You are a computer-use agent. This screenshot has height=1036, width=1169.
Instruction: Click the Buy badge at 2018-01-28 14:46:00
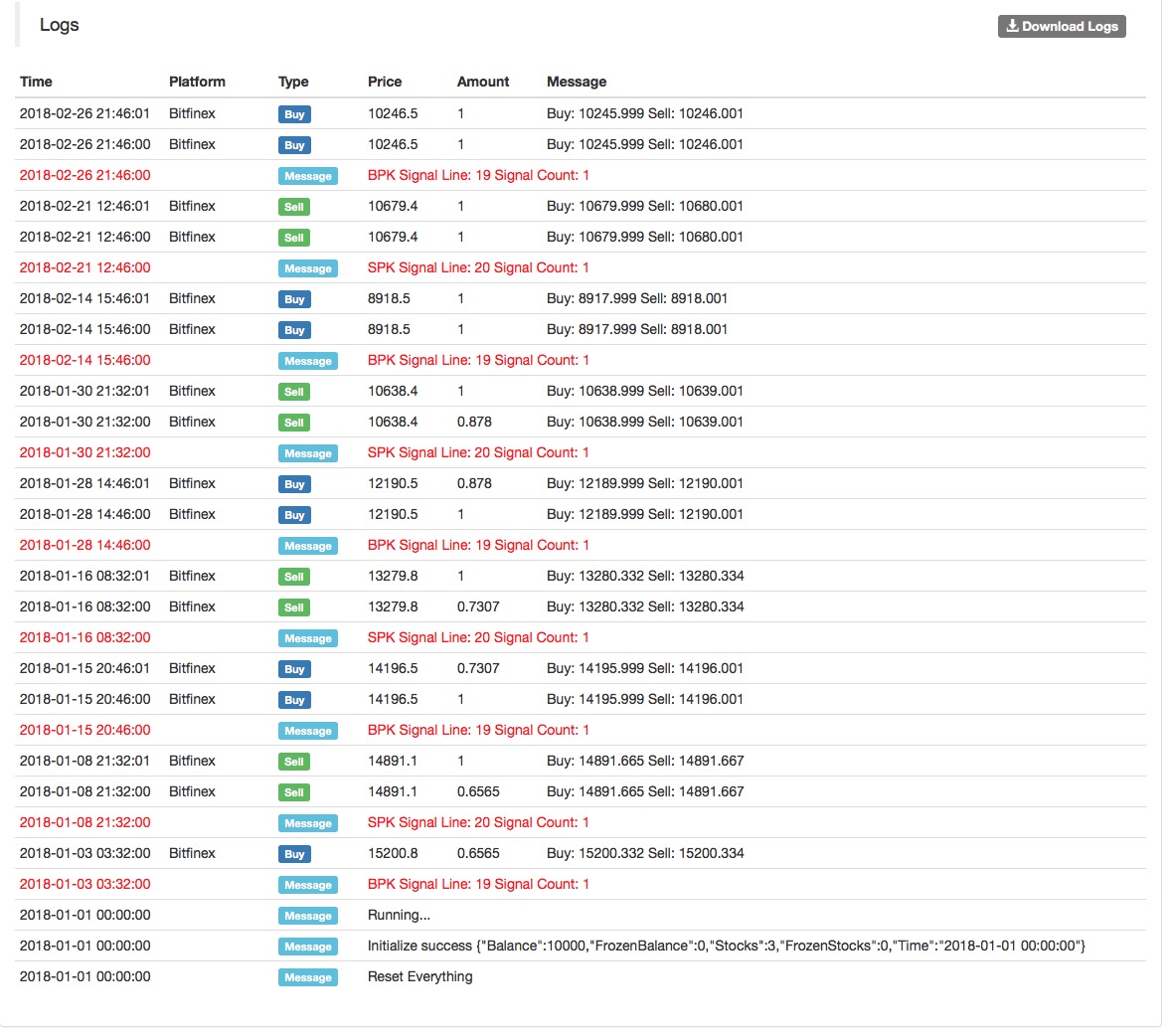tap(294, 515)
